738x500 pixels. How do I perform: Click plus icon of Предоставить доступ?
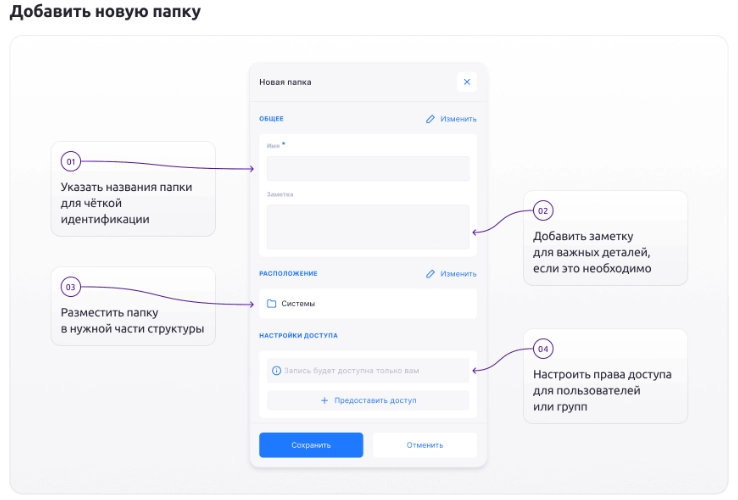tap(324, 400)
